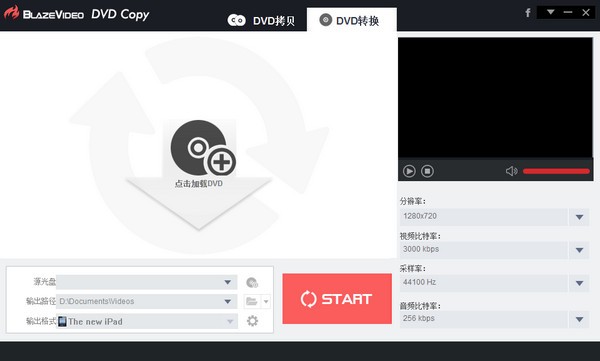Open The new iPad format dropdown
The height and width of the screenshot is (361, 600).
(x=230, y=321)
